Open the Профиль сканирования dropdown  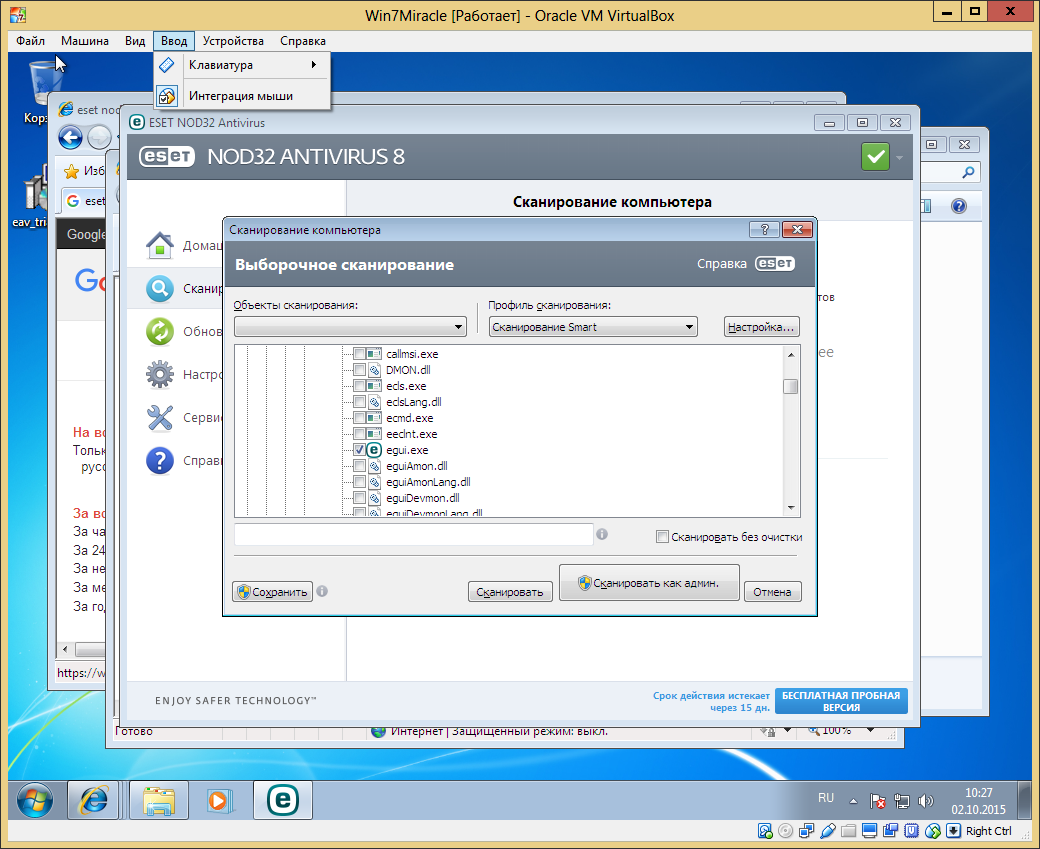[593, 326]
